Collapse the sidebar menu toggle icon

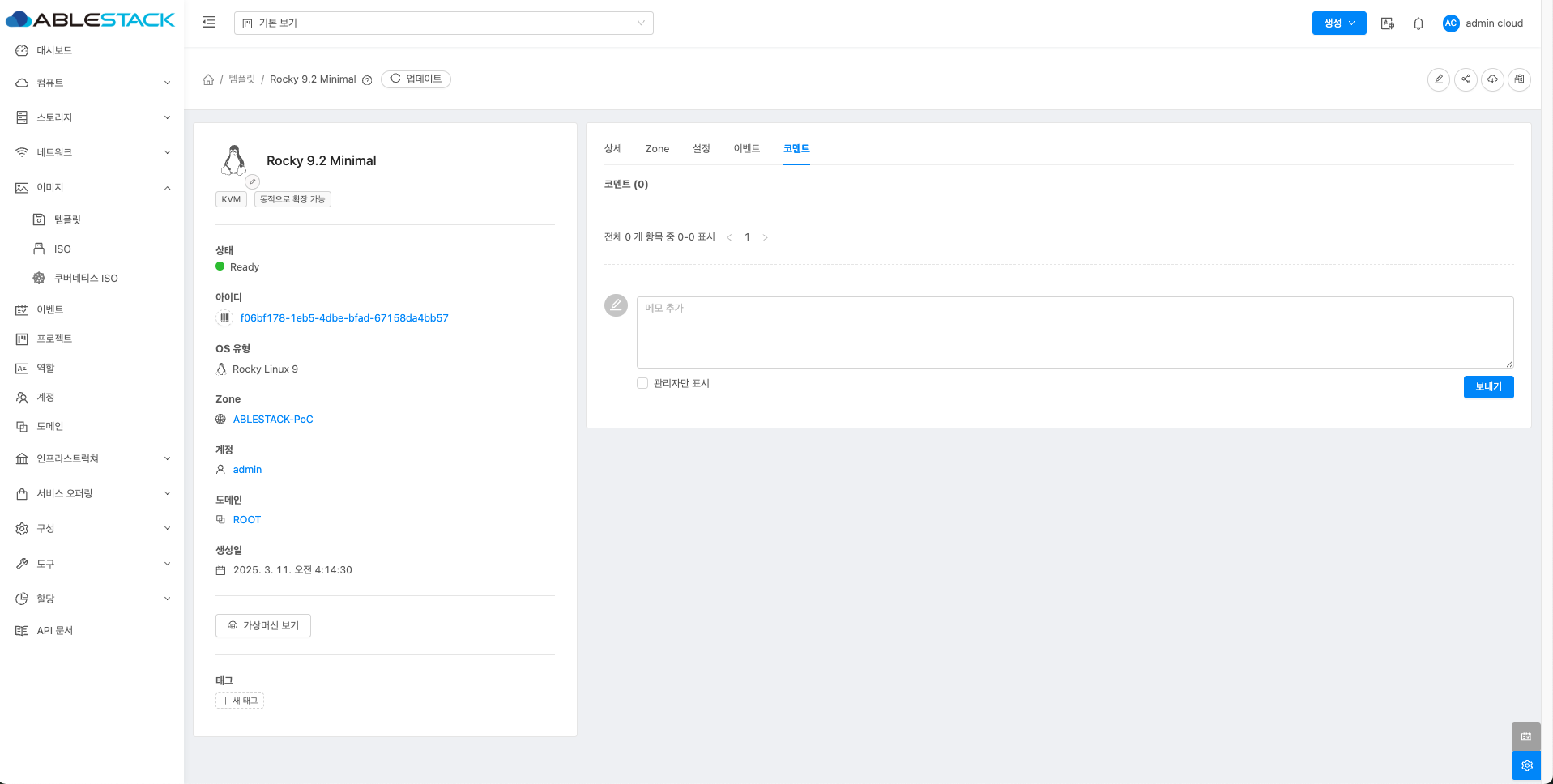pyautogui.click(x=209, y=23)
